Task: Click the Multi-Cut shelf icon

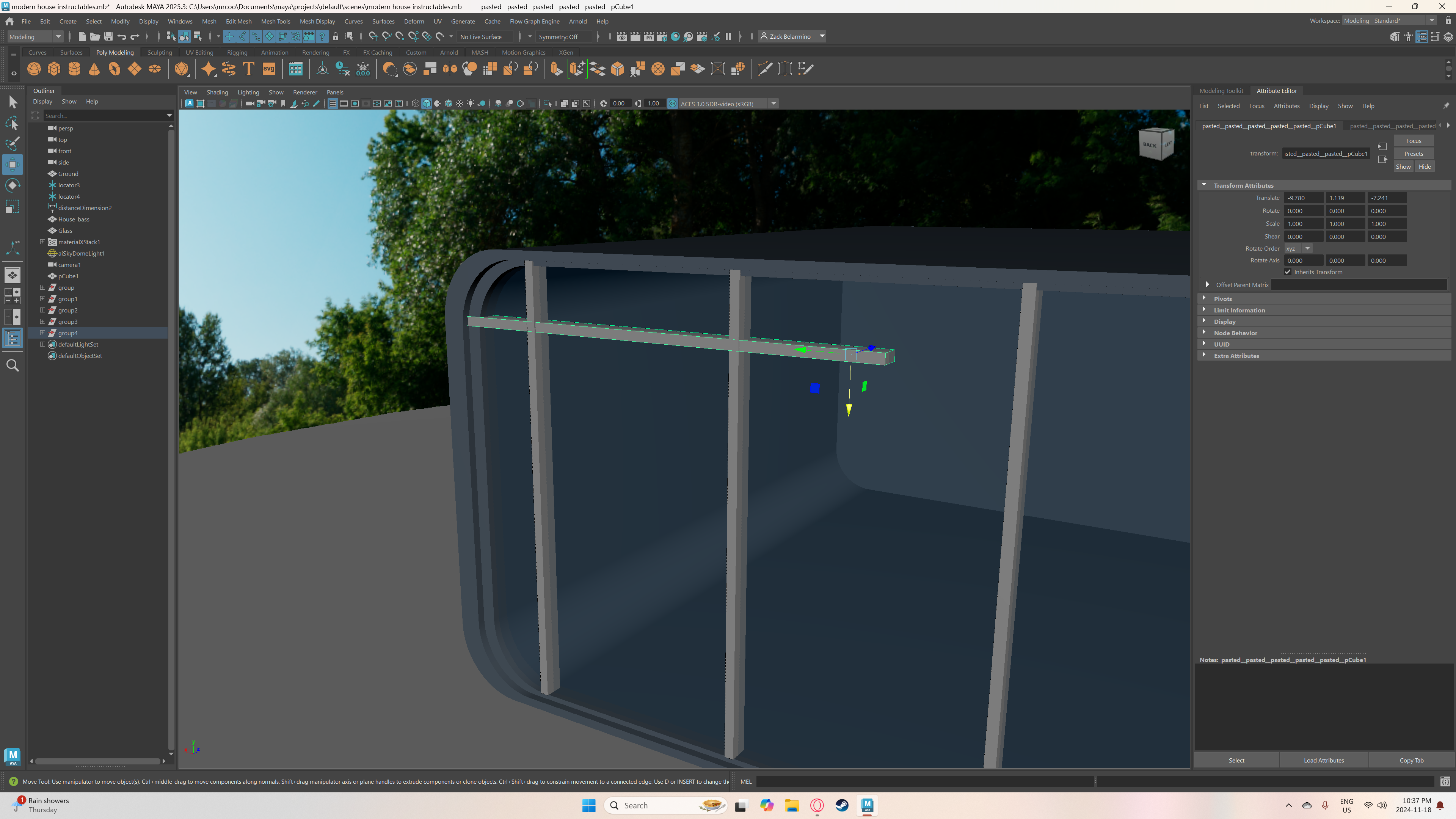Action: pyautogui.click(x=765, y=69)
